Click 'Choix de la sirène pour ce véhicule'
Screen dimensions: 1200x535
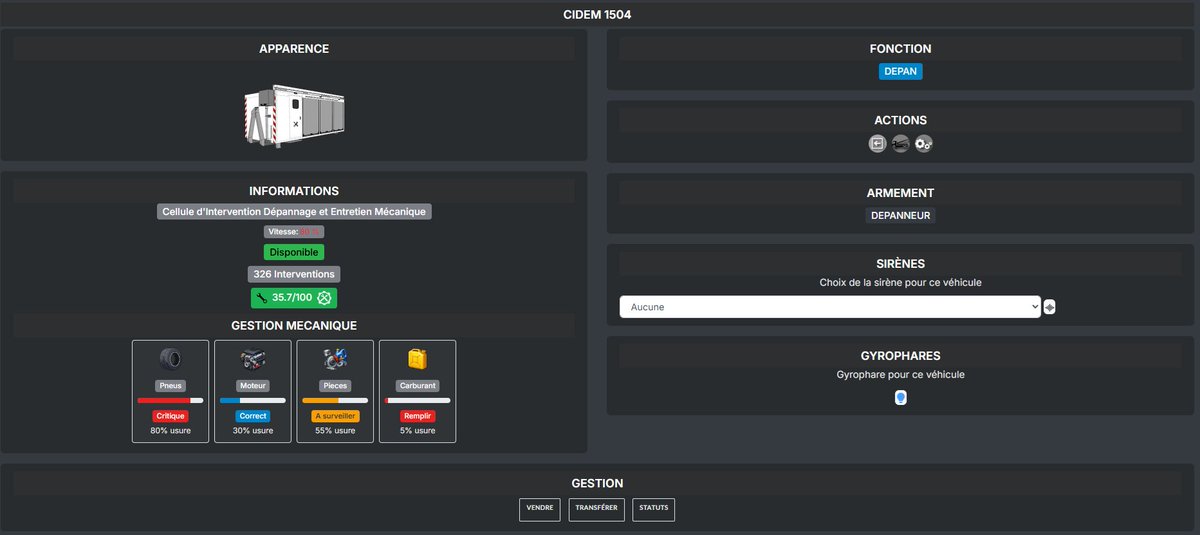pos(900,283)
